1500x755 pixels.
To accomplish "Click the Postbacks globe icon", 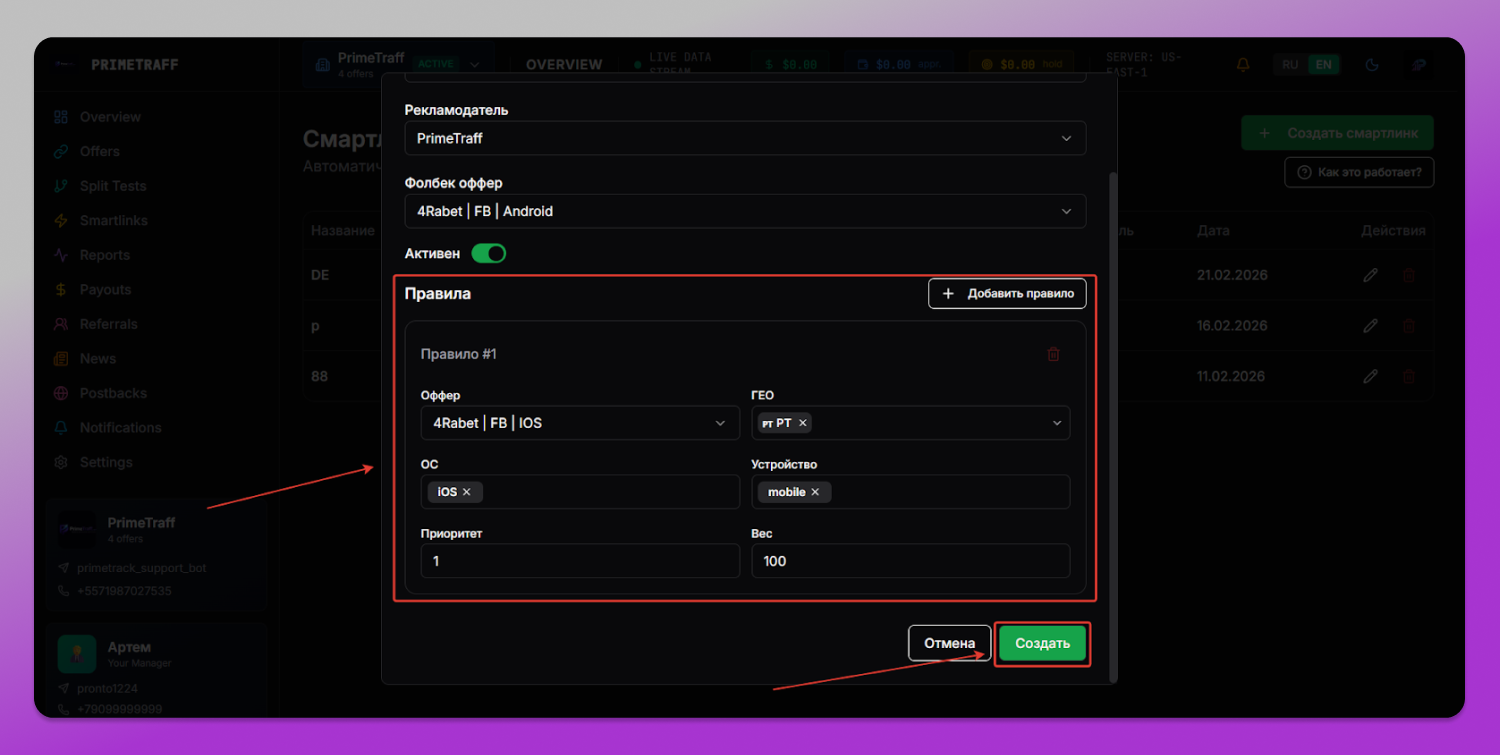I will click(x=61, y=393).
